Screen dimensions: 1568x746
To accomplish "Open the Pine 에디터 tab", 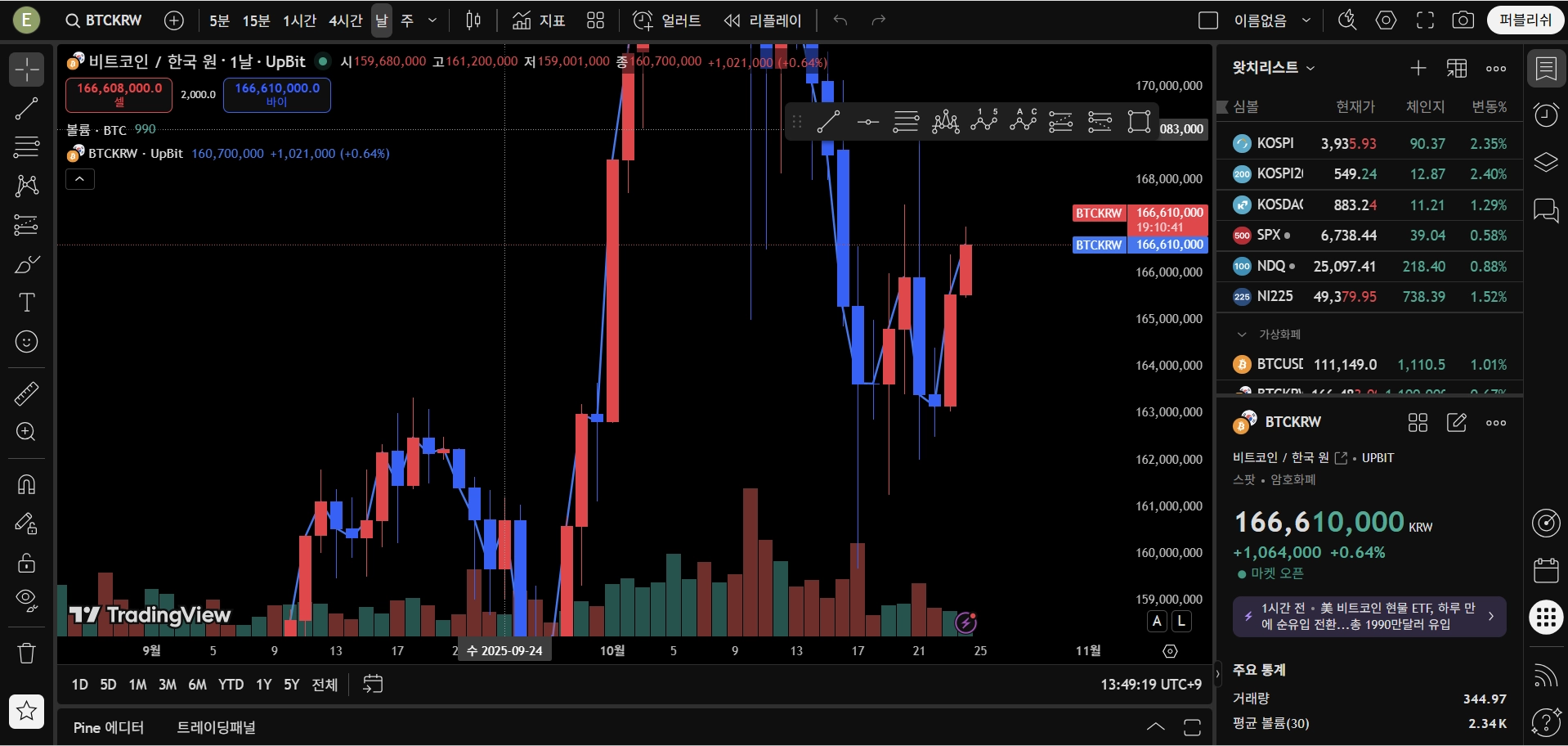I will coord(109,728).
